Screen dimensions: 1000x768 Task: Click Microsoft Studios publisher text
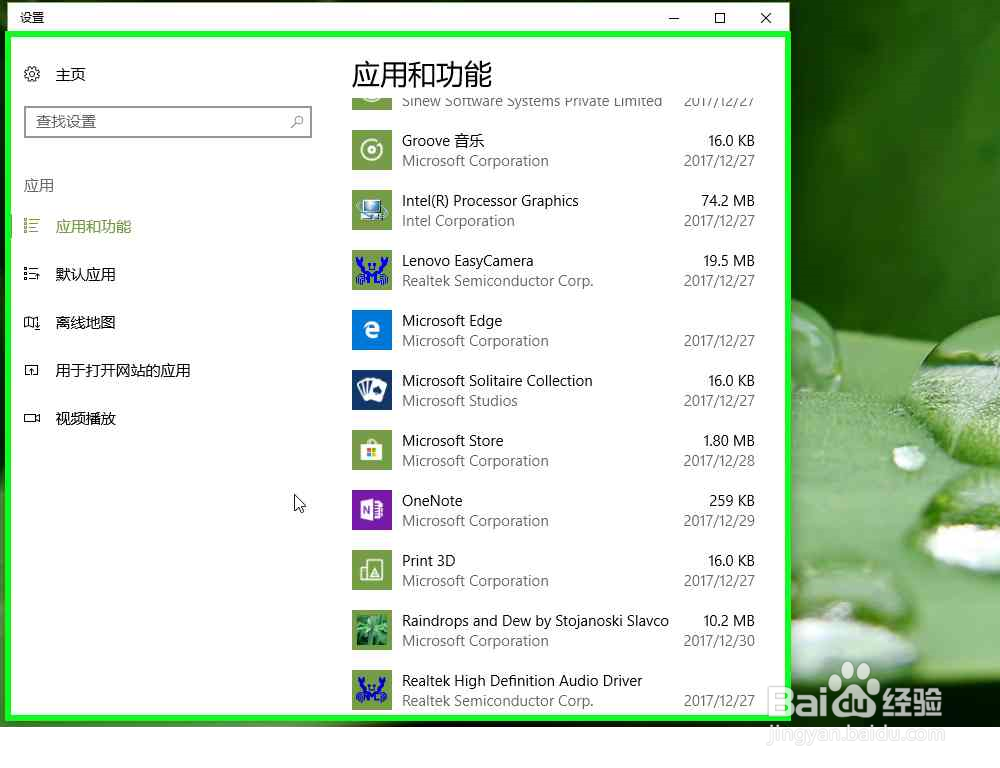tap(459, 401)
